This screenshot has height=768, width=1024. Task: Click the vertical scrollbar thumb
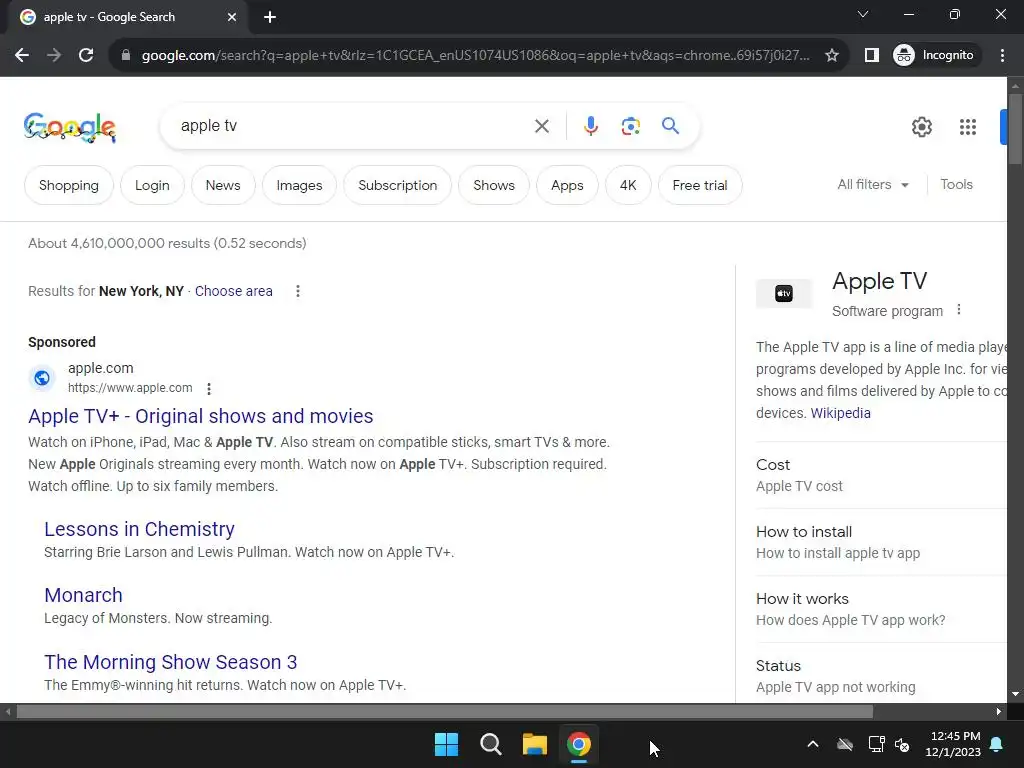click(1015, 129)
